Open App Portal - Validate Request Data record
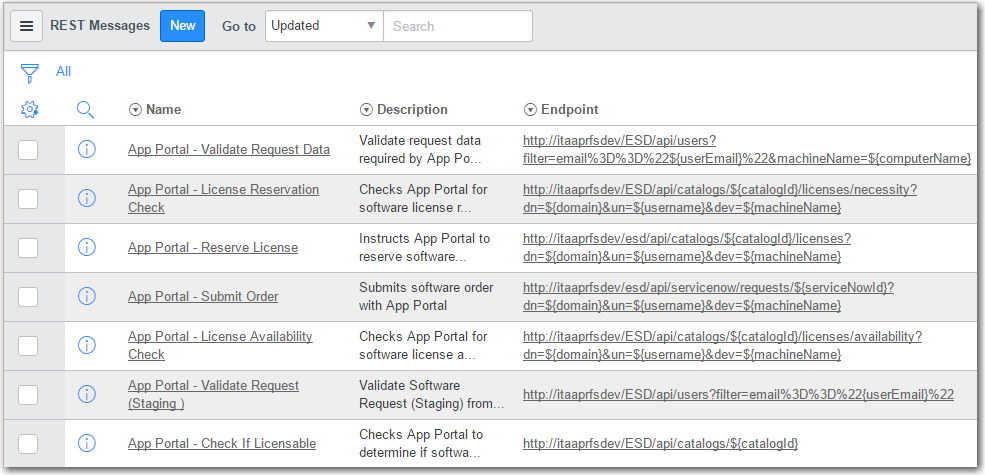This screenshot has height=475, width=985. [x=229, y=150]
